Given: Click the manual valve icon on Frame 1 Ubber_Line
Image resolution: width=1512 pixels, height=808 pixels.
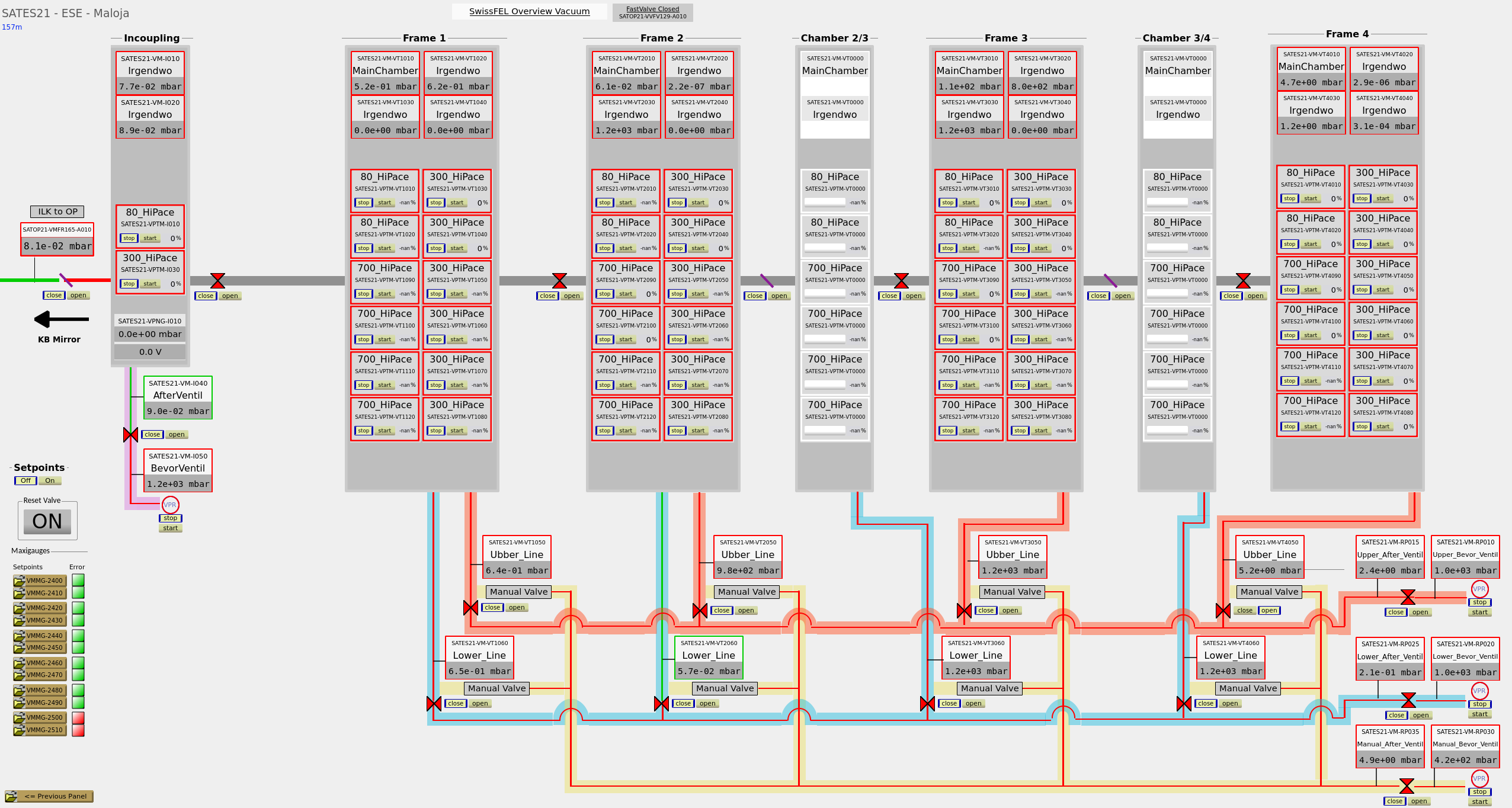Looking at the screenshot, I should click(470, 608).
